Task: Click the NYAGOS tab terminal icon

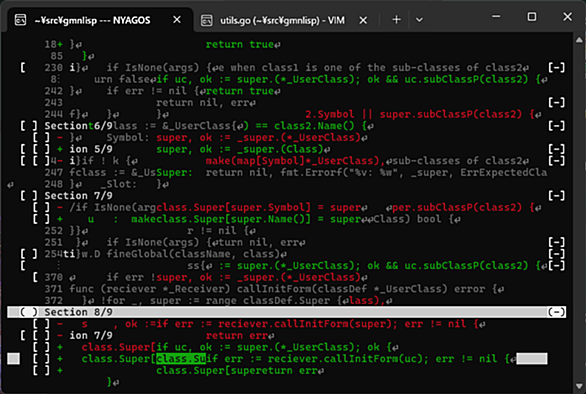Action: [21, 20]
